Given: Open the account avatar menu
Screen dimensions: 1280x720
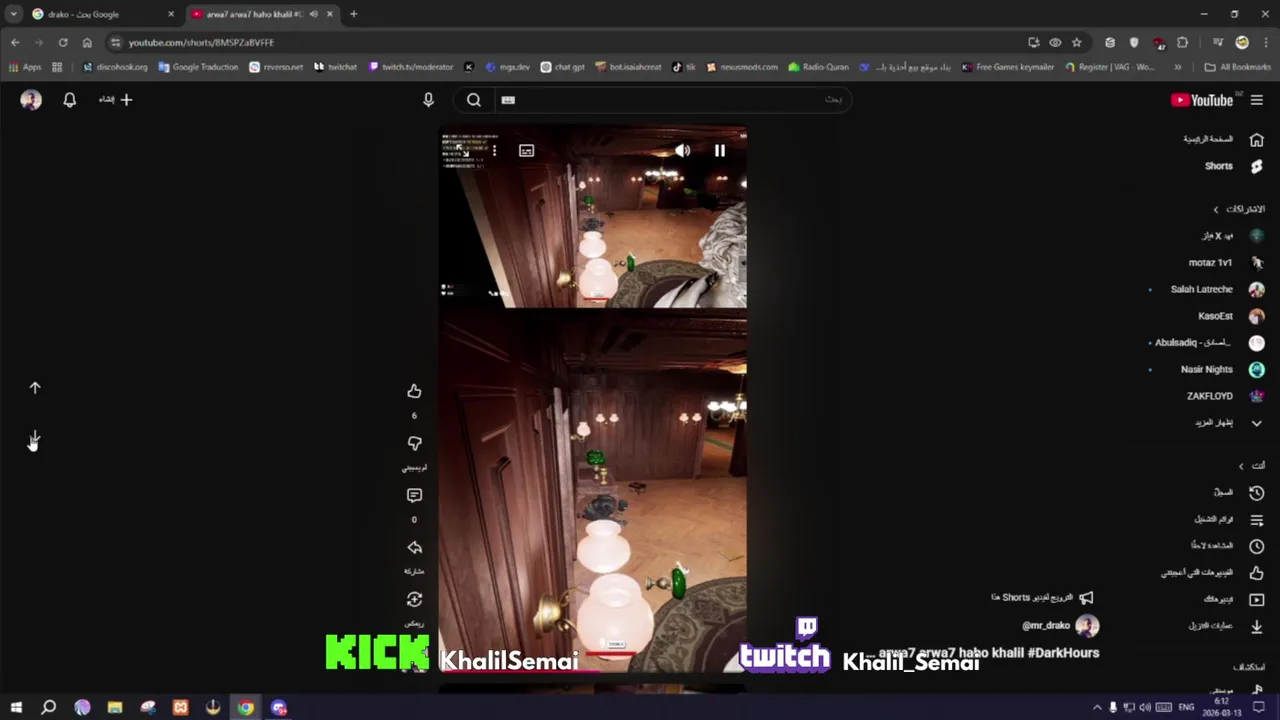Looking at the screenshot, I should point(31,100).
